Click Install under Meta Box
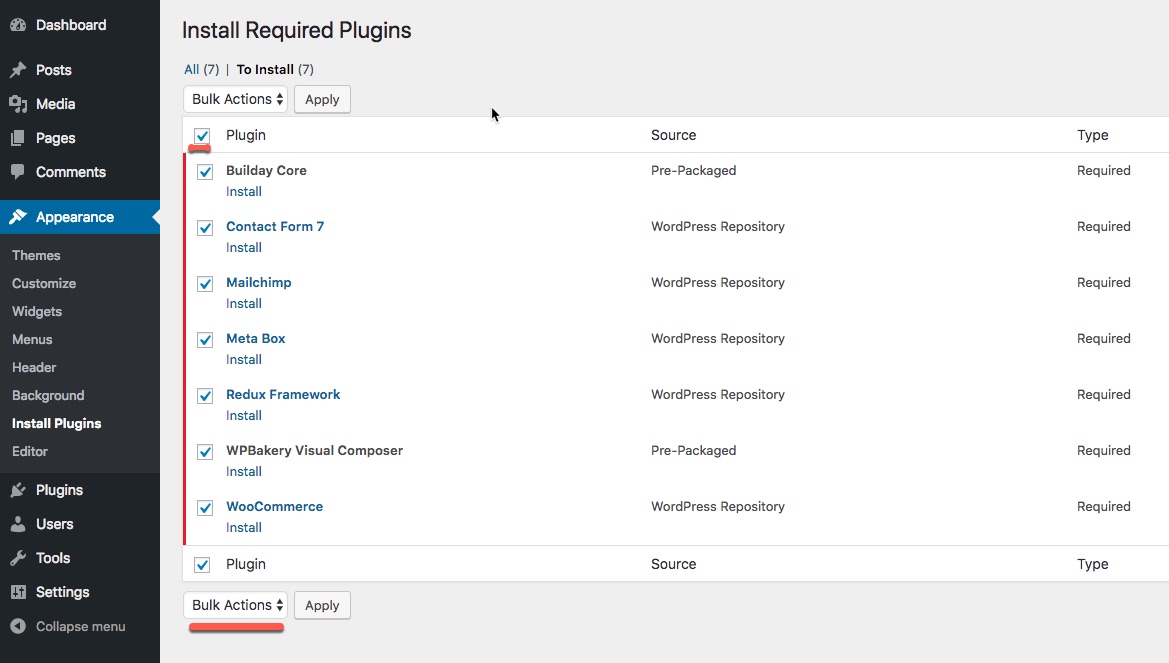Screen dimensions: 1169x663 [244, 359]
